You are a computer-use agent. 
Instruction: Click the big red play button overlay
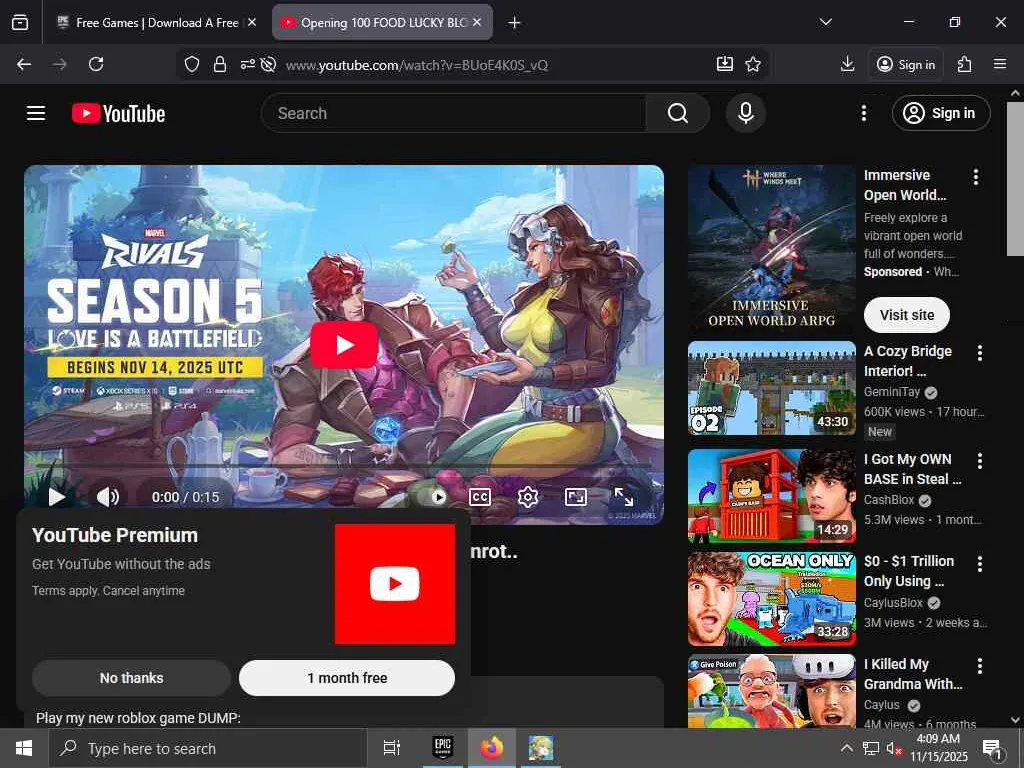(344, 345)
